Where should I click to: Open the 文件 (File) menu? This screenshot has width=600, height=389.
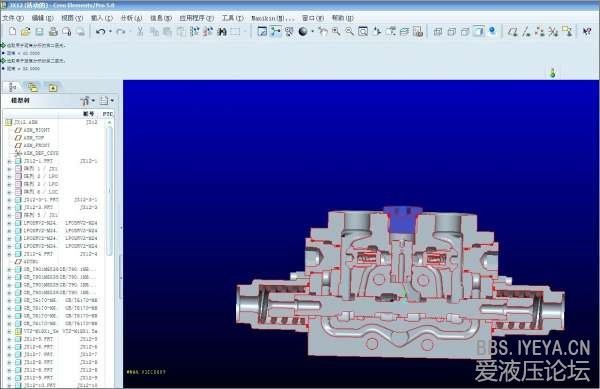coord(12,18)
